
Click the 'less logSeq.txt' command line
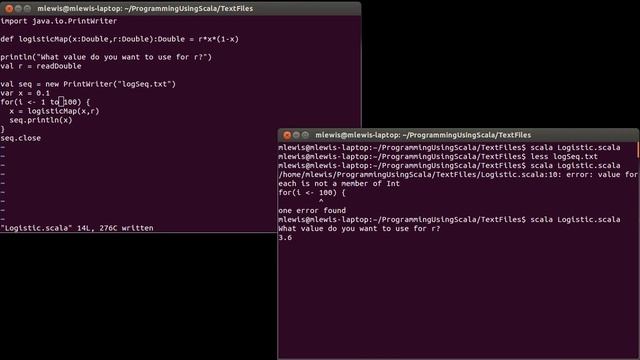tap(438, 156)
